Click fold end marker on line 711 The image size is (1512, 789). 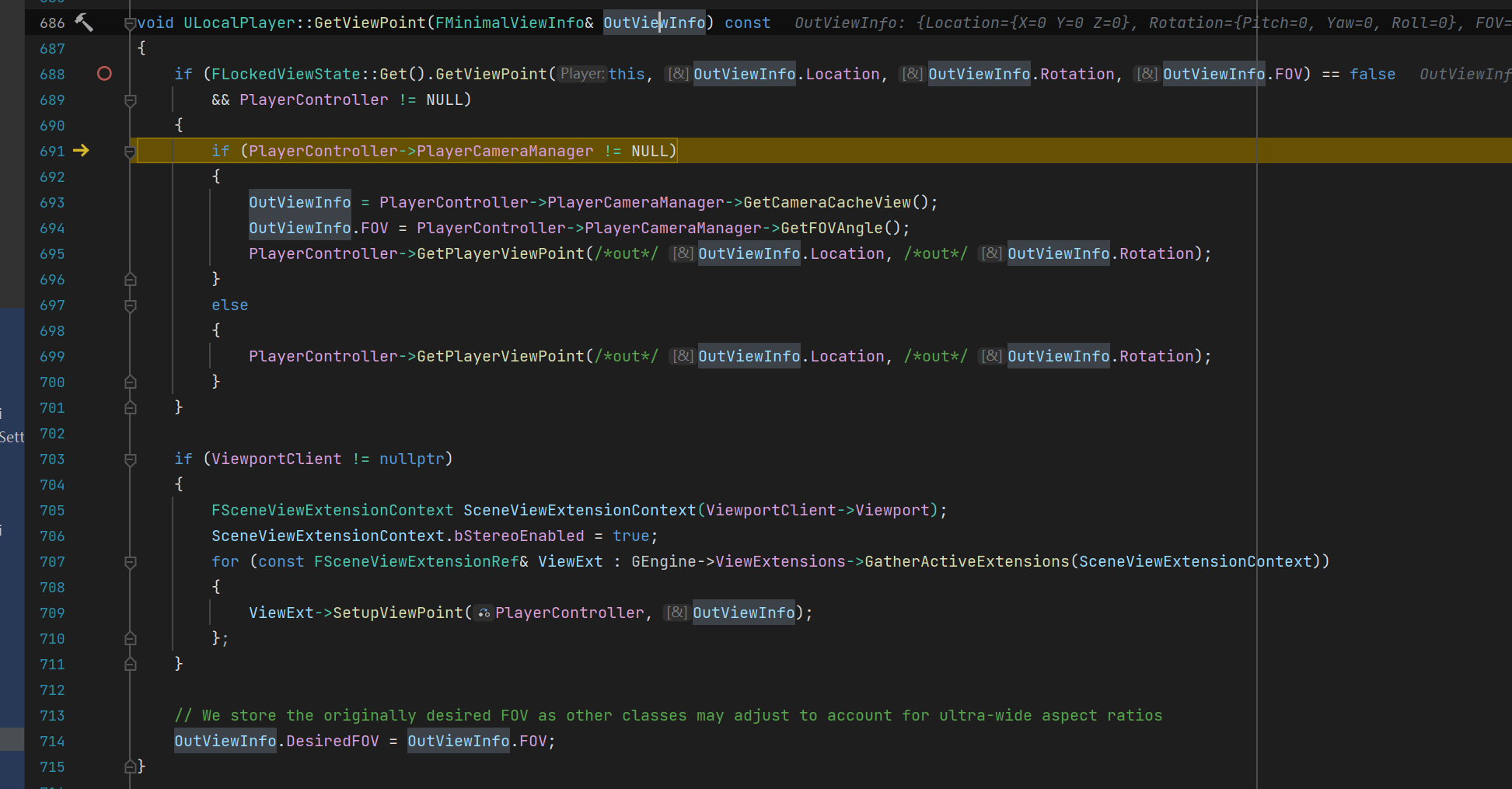(x=131, y=664)
